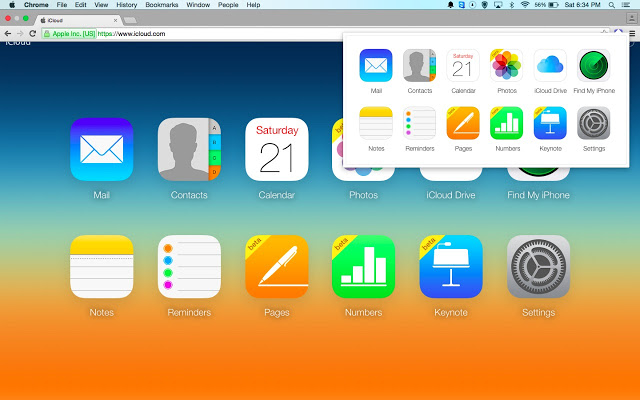The height and width of the screenshot is (400, 640).
Task: Click the large Keynote label text
Action: [451, 313]
